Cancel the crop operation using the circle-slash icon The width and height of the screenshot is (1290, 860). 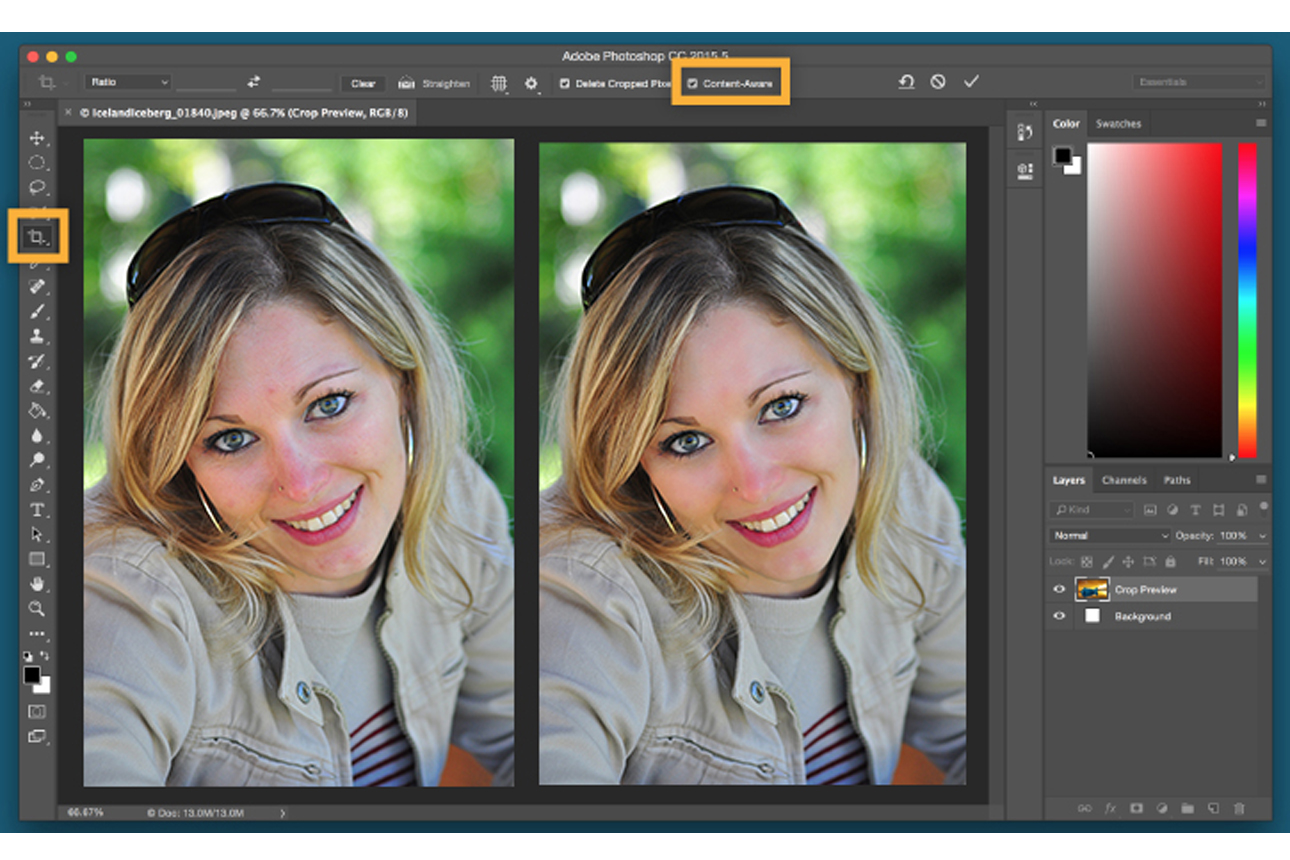click(937, 82)
